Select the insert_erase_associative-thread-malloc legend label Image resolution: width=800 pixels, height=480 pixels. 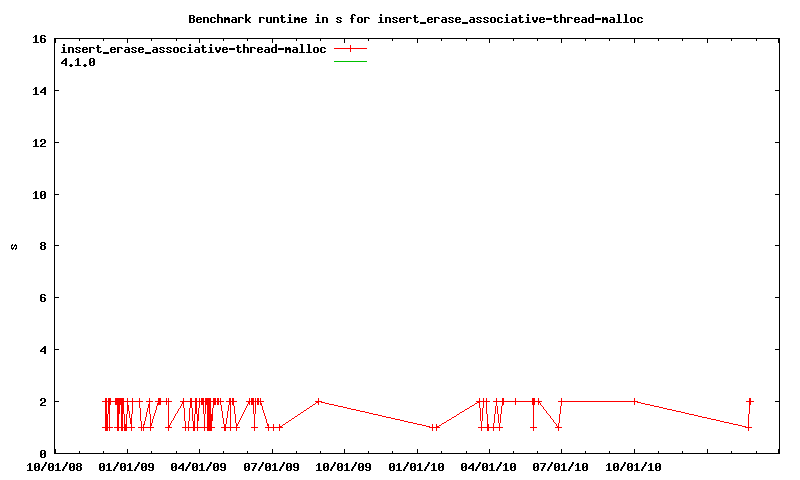[194, 49]
